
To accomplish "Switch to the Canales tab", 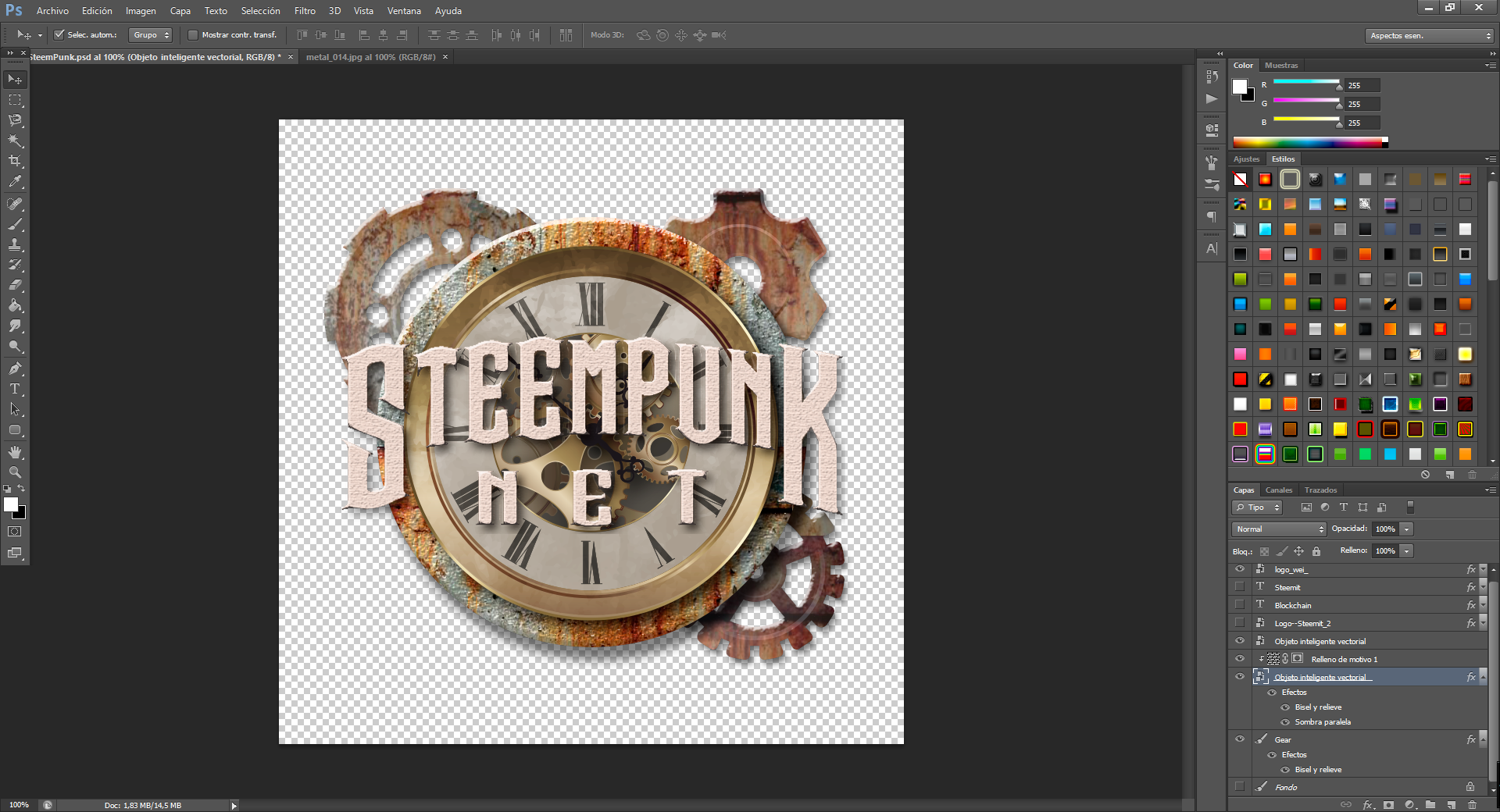I will tap(1279, 490).
